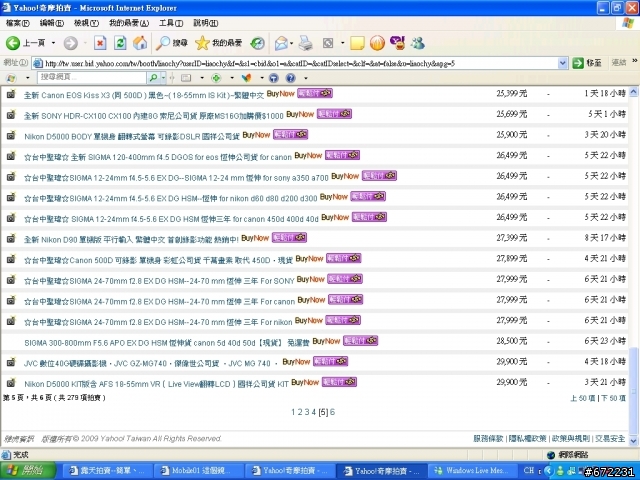Screen dimensions: 640x480
Task: Open the 編輯 menu
Action: pyautogui.click(x=51, y=23)
